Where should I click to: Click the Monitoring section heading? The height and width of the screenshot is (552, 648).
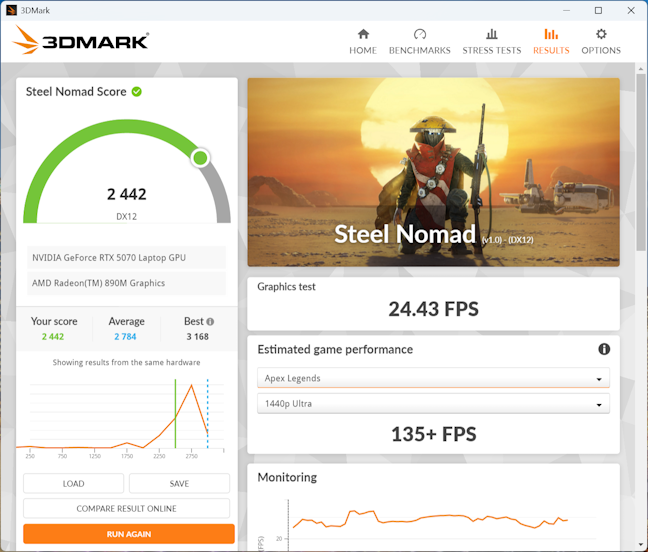287,477
